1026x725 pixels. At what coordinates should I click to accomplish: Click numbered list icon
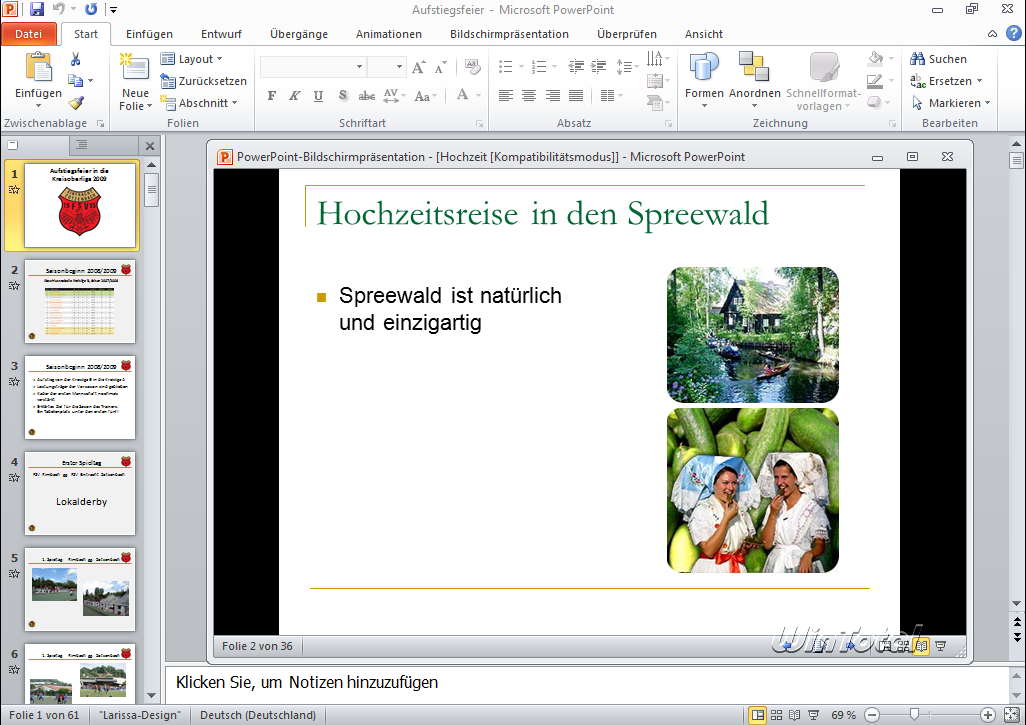click(x=539, y=67)
